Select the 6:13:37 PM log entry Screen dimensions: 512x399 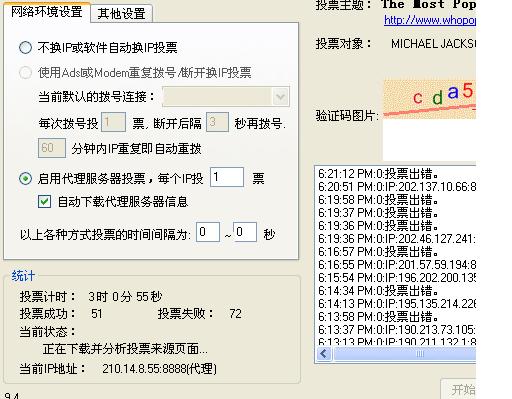click(397, 330)
